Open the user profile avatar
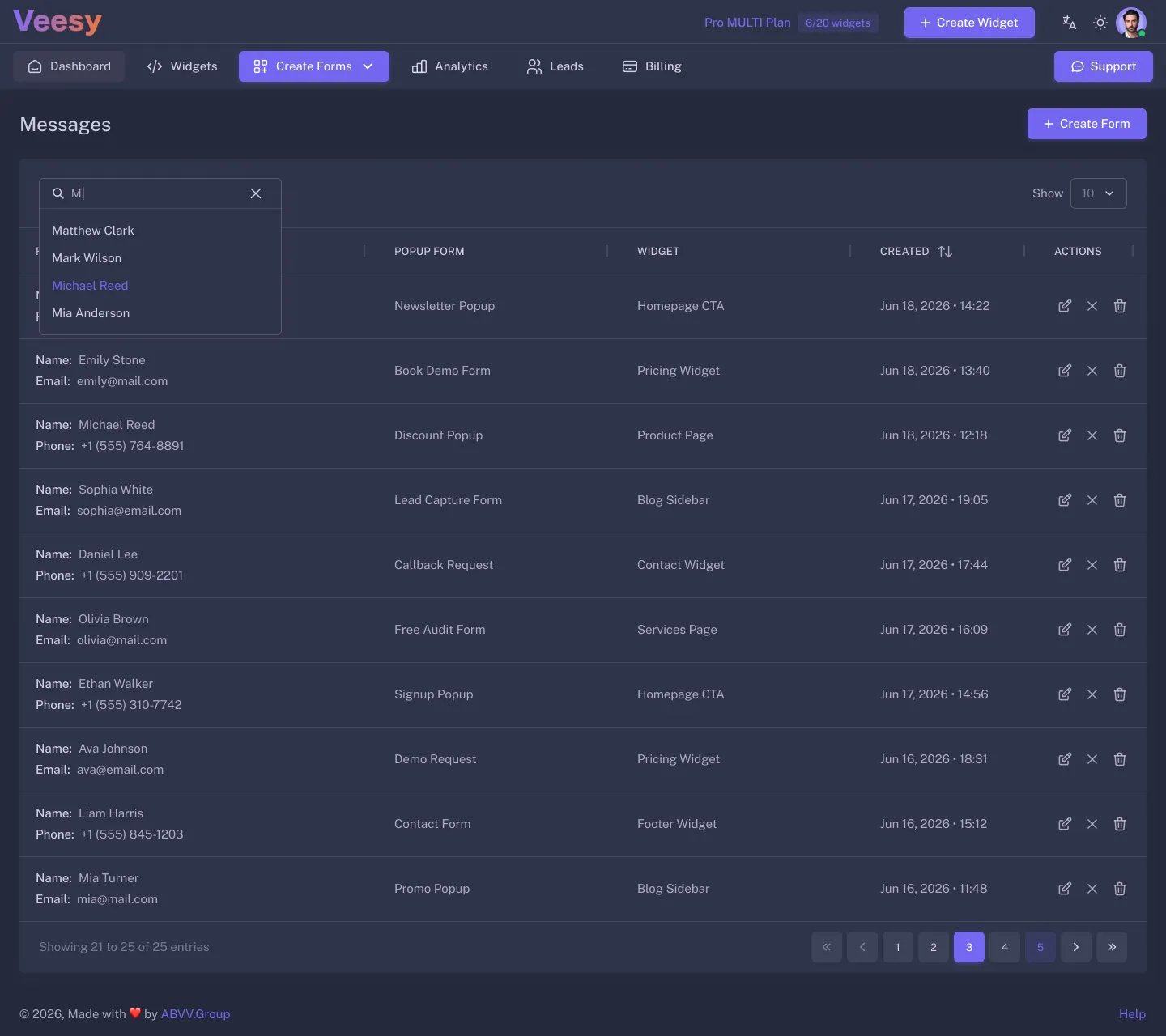The image size is (1166, 1036). point(1130,23)
